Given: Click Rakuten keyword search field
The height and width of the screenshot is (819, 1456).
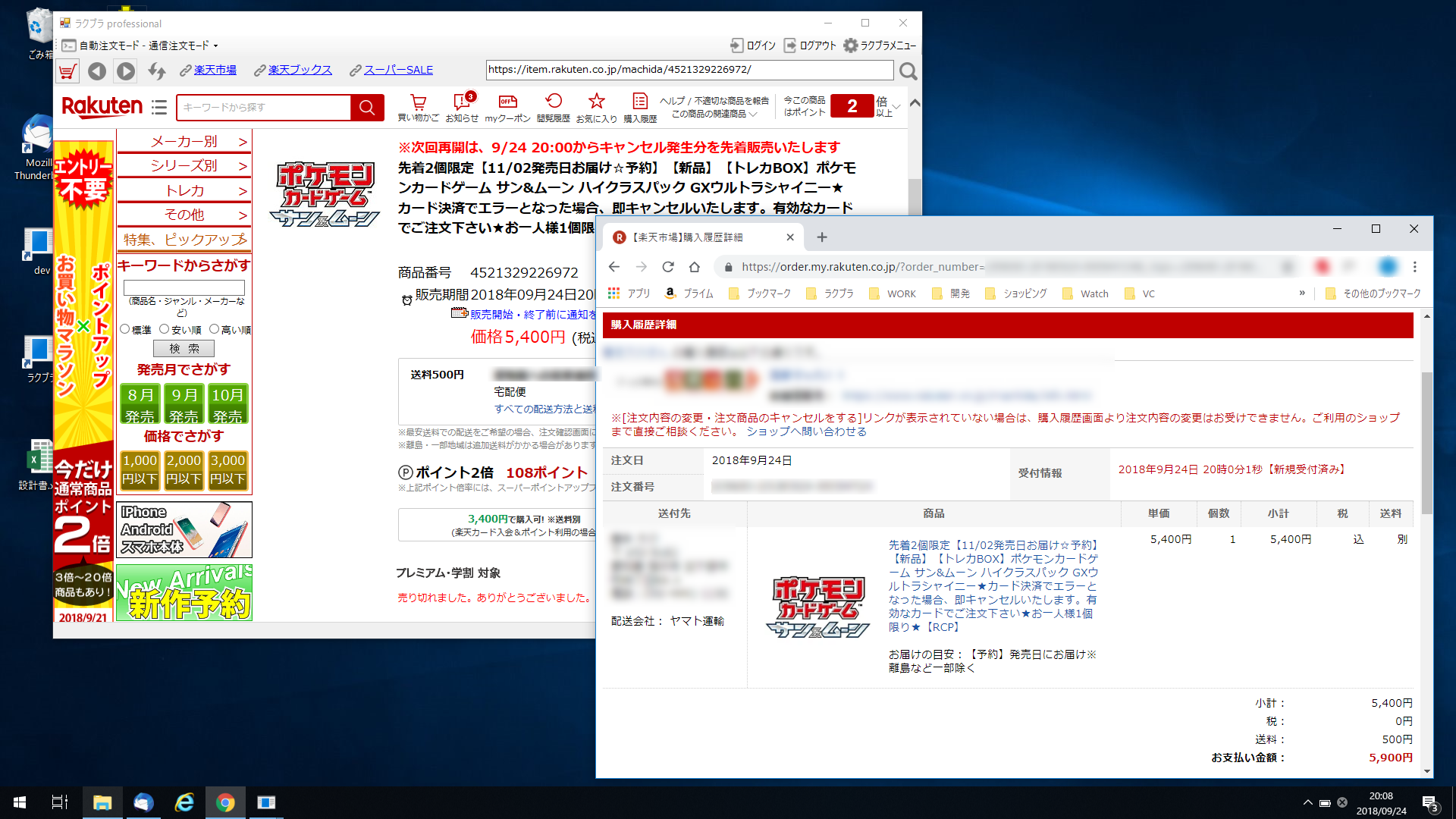Looking at the screenshot, I should tap(264, 108).
